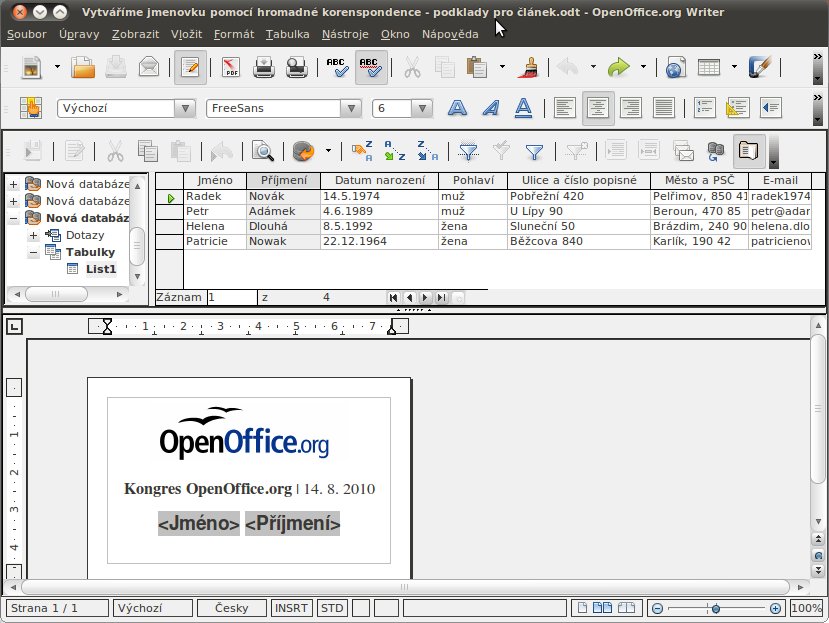This screenshot has height=623, width=829.
Task: Open the FreeSans font name dropdown
Action: tap(351, 108)
